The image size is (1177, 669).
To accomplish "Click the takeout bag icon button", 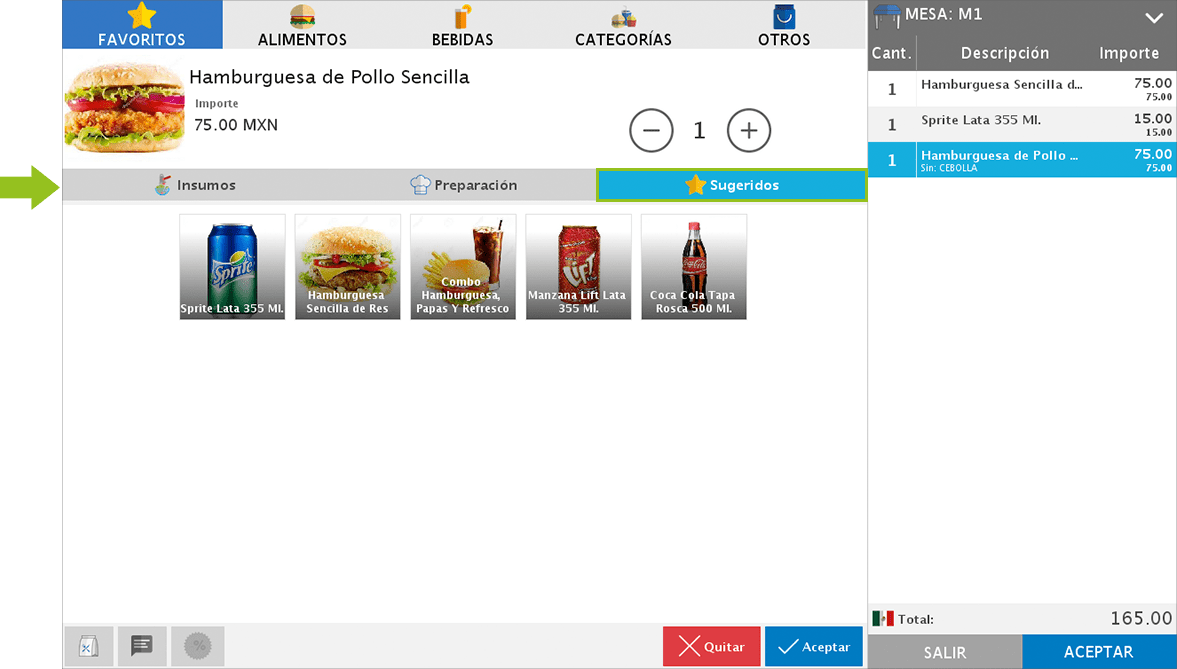I will (88, 647).
